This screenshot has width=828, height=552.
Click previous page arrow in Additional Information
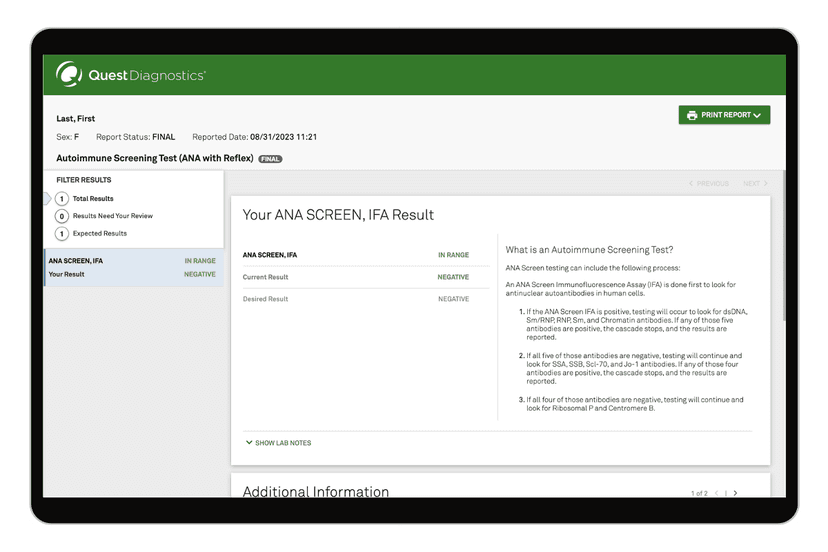tap(716, 493)
